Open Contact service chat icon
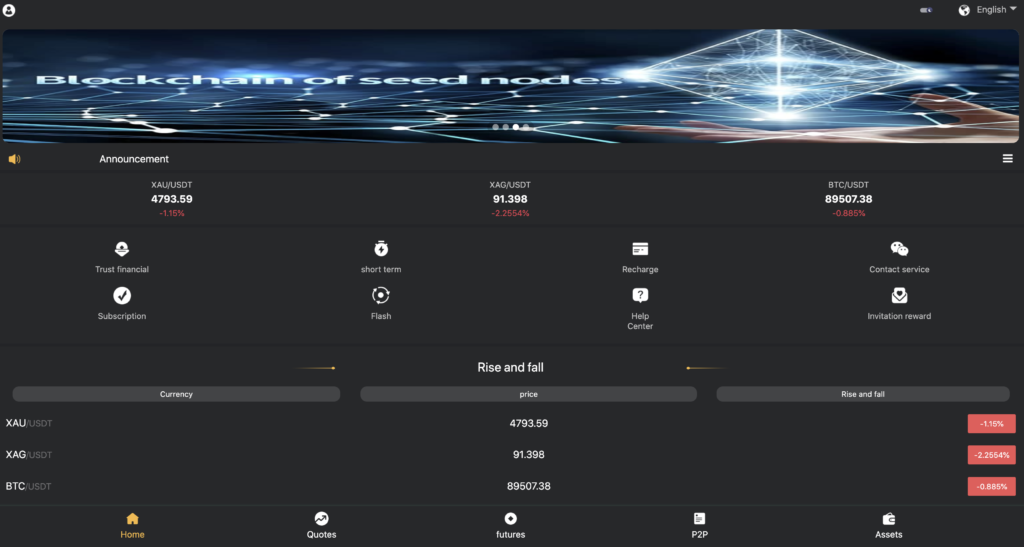Screen dimensions: 1024x547 point(899,249)
